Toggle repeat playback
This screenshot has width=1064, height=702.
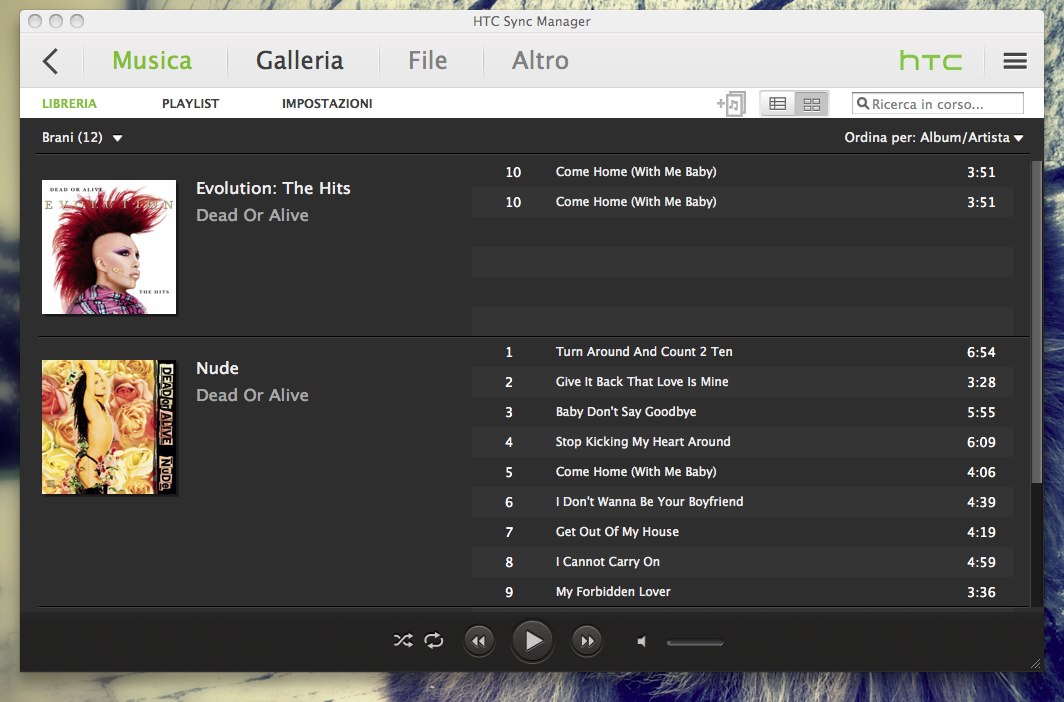click(x=434, y=640)
